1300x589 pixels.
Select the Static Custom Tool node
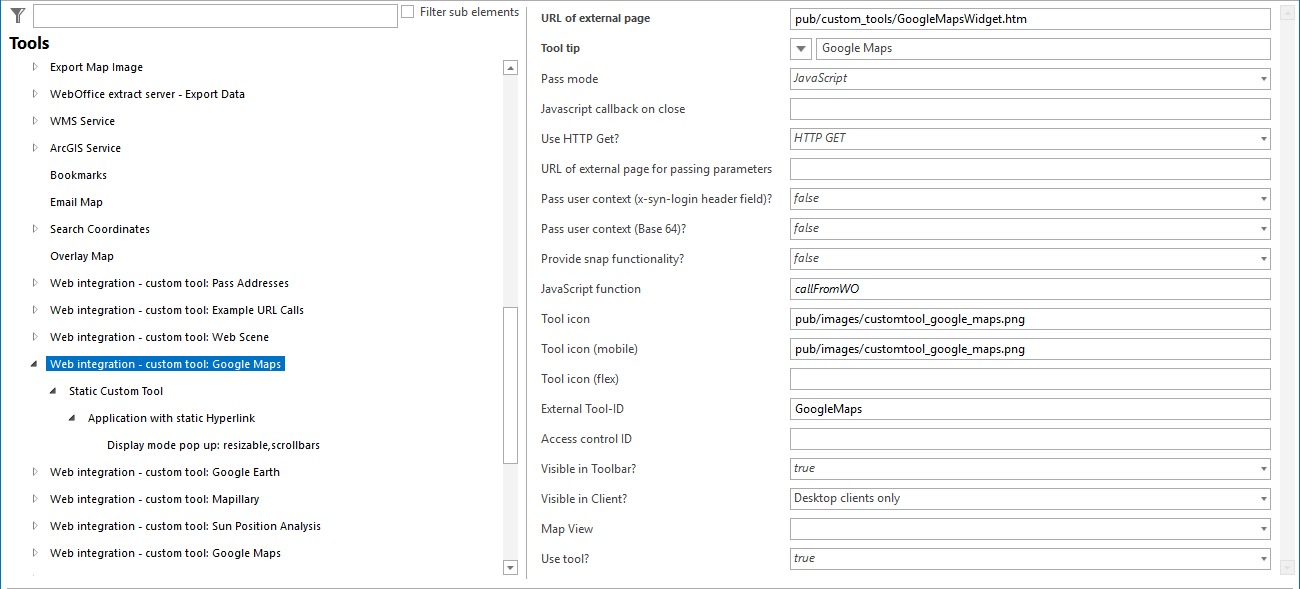click(x=117, y=390)
